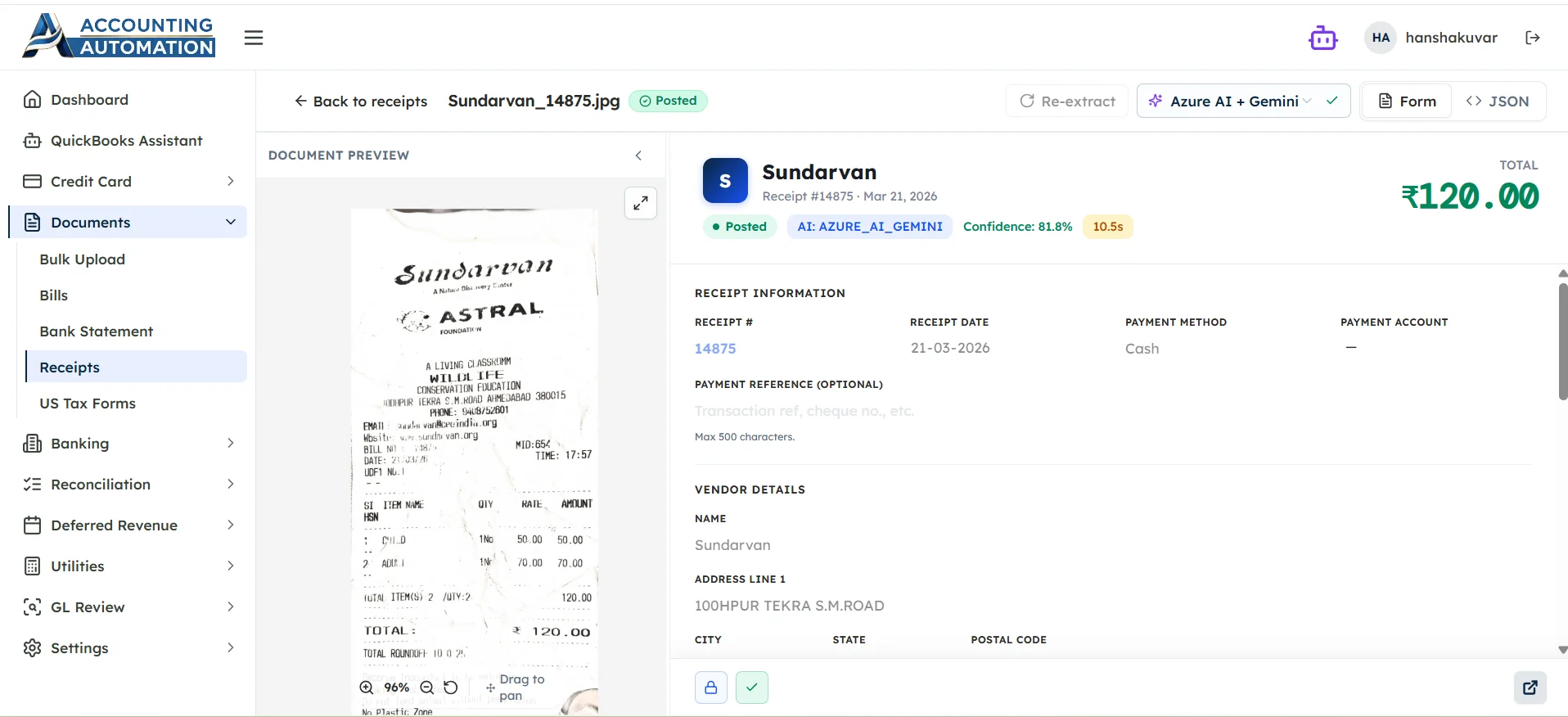Switch to the JSON view tab
The height and width of the screenshot is (717, 1568).
coord(1498,101)
